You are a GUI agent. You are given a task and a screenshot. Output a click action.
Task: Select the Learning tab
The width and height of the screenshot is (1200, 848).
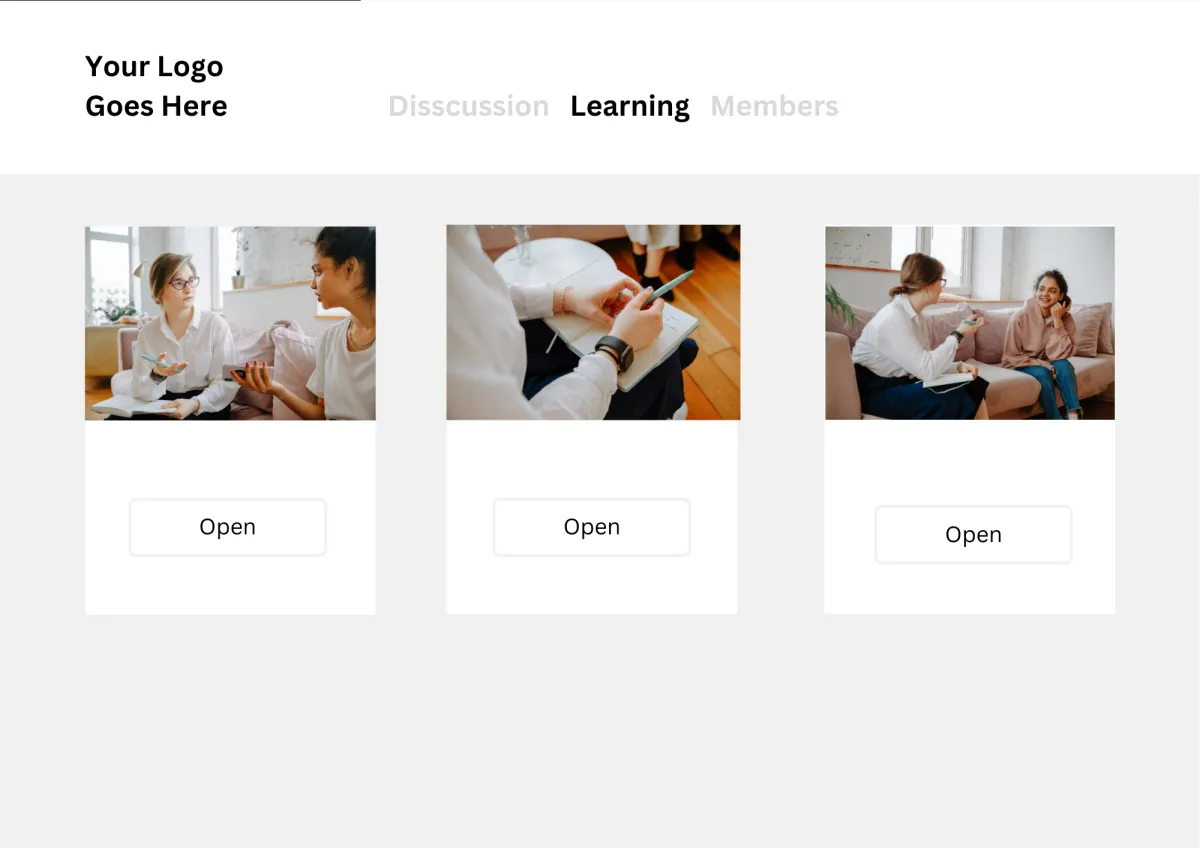[630, 107]
